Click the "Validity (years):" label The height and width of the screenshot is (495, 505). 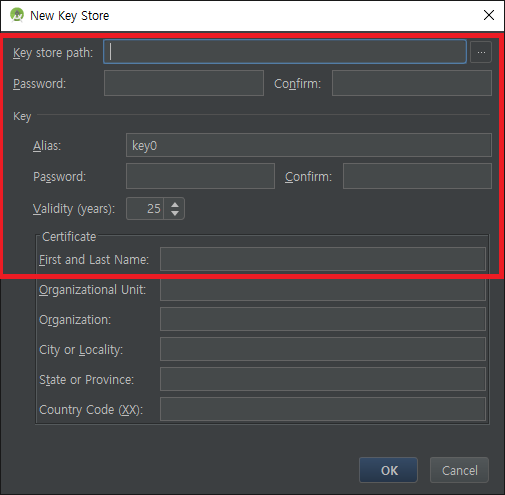pyautogui.click(x=74, y=209)
